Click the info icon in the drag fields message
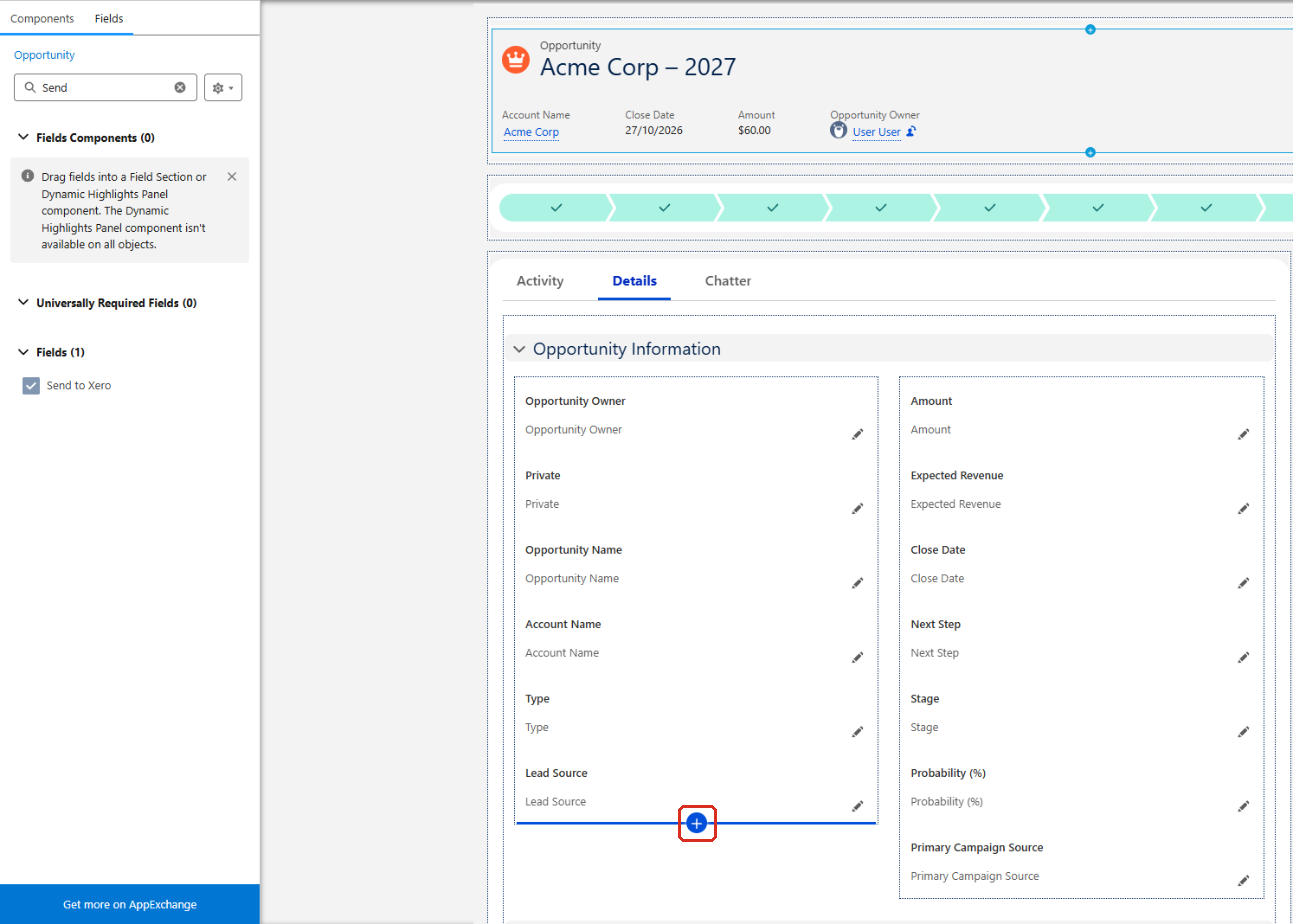 pyautogui.click(x=28, y=176)
